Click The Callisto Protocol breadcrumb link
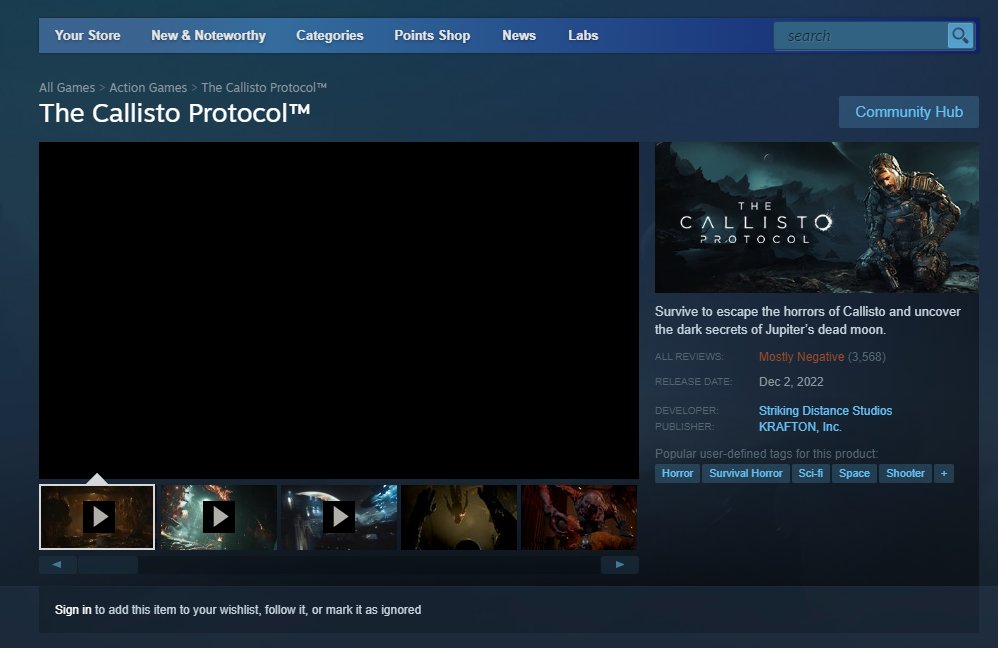 (264, 88)
